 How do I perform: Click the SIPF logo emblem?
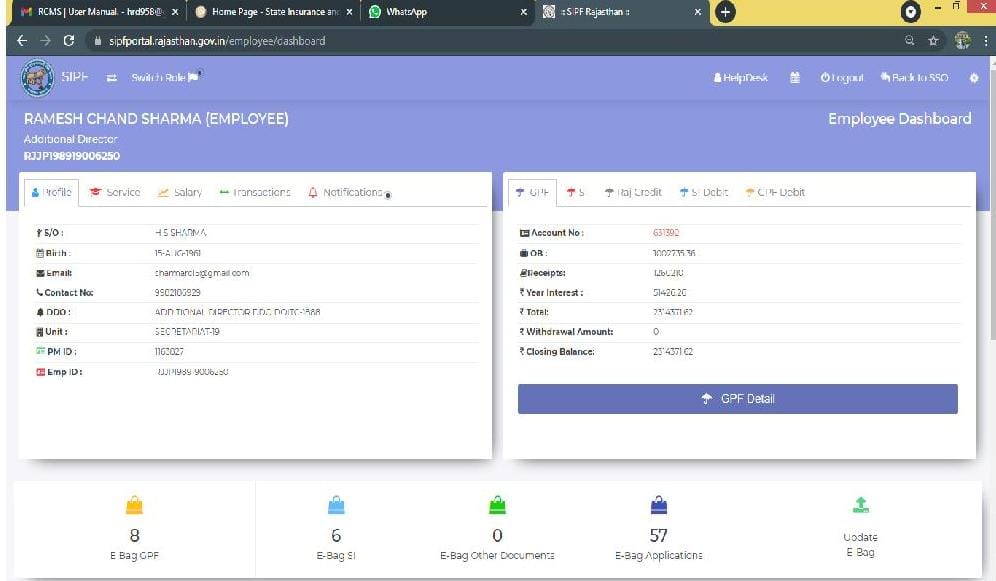(x=37, y=78)
